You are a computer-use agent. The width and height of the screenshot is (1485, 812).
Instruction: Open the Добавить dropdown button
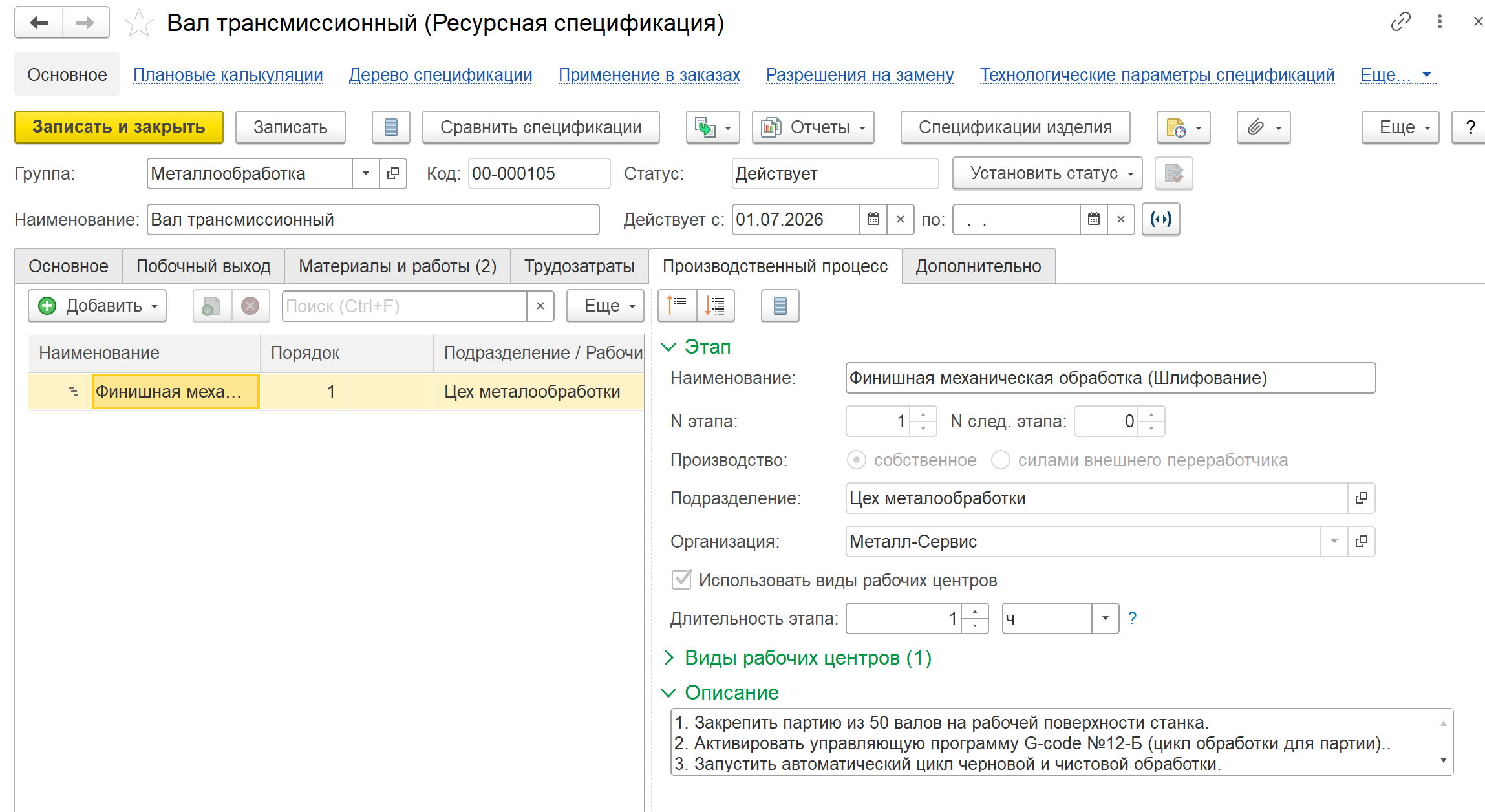(97, 306)
